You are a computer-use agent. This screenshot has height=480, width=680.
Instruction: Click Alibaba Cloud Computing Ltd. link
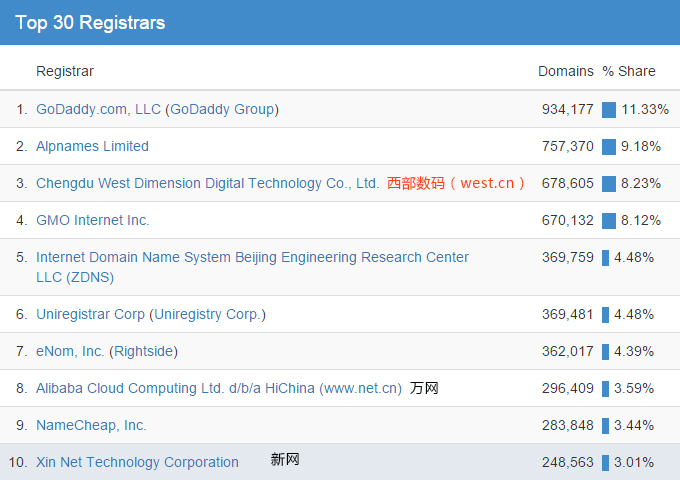tap(218, 388)
